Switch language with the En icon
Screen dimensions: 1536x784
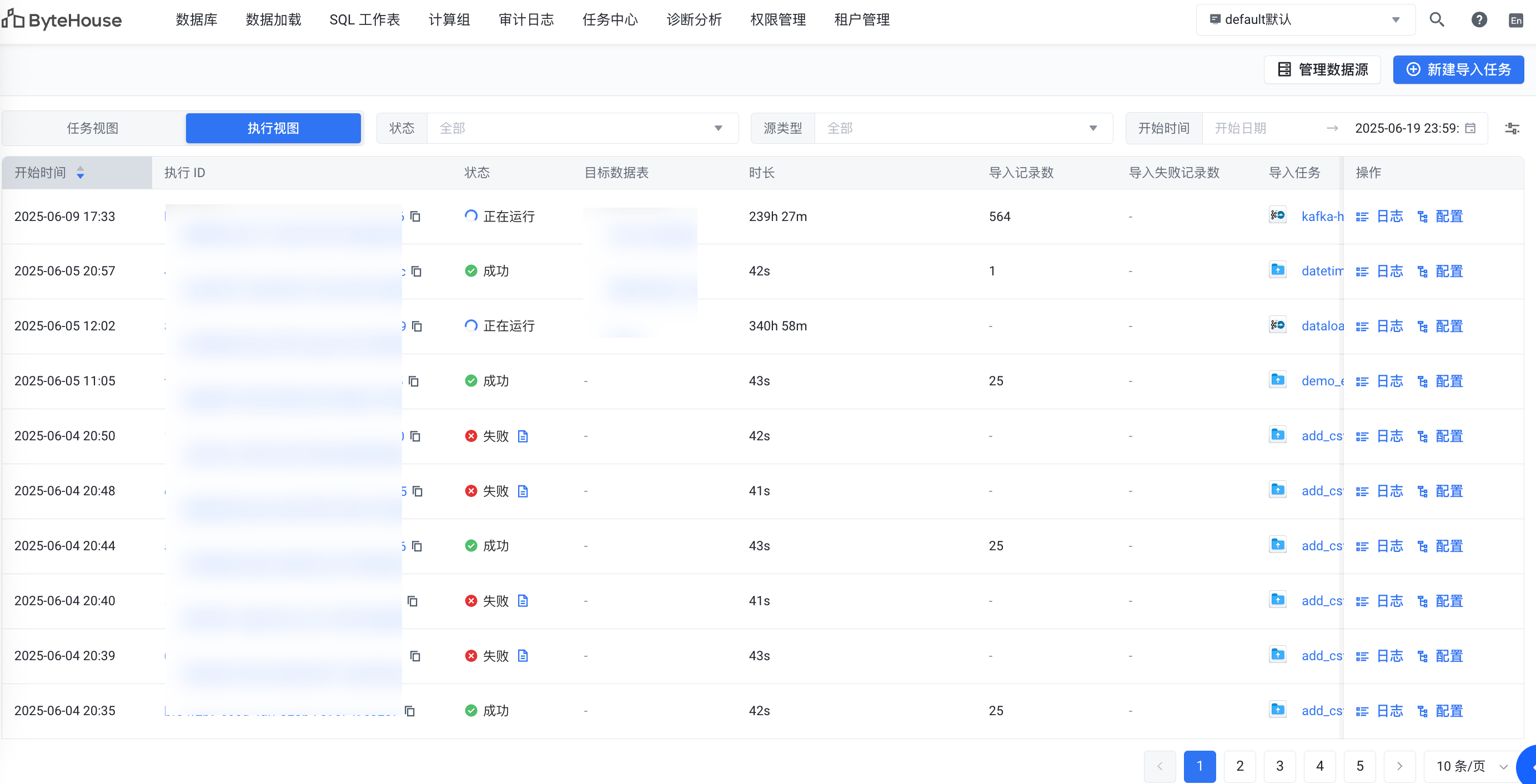click(1515, 21)
